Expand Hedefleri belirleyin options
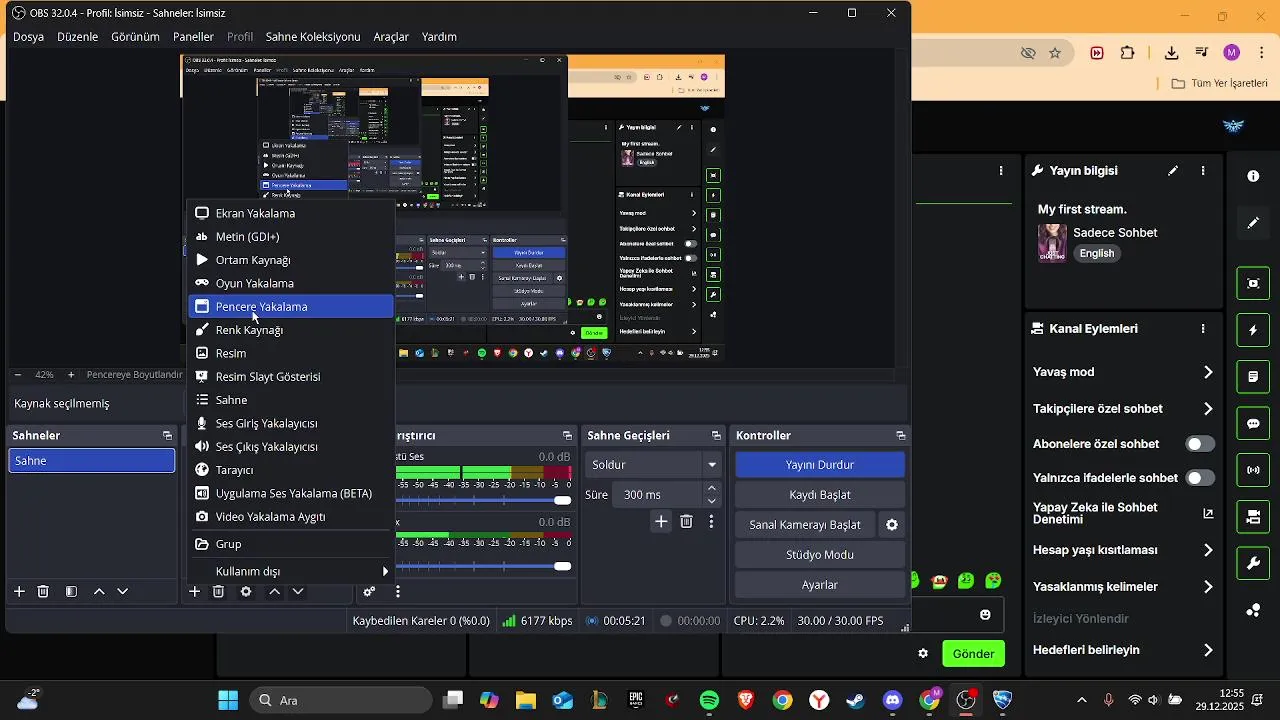The height and width of the screenshot is (720, 1280). pos(1208,650)
